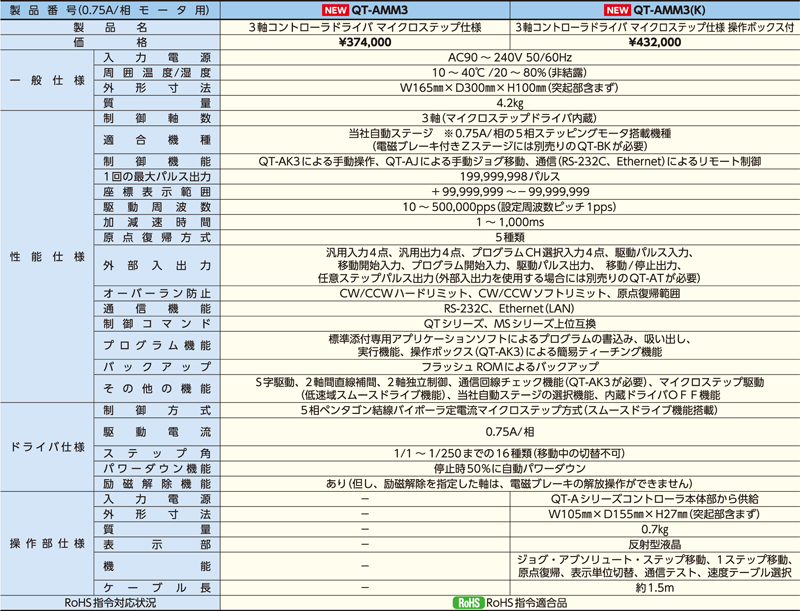Click the NEW badge beside QT-AMM3
This screenshot has height=611, width=800.
(x=337, y=10)
